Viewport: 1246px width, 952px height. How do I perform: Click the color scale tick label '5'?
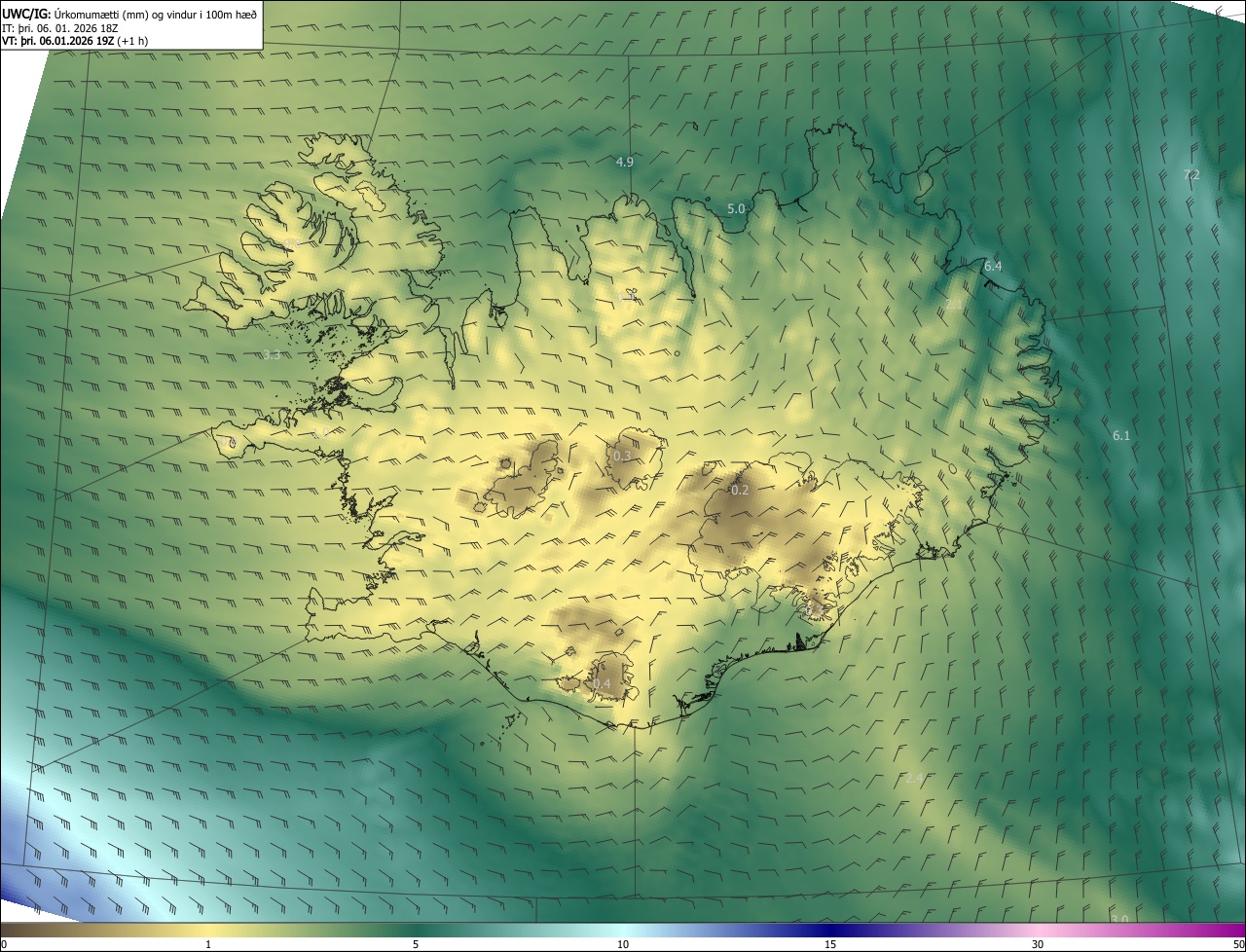coord(416,944)
